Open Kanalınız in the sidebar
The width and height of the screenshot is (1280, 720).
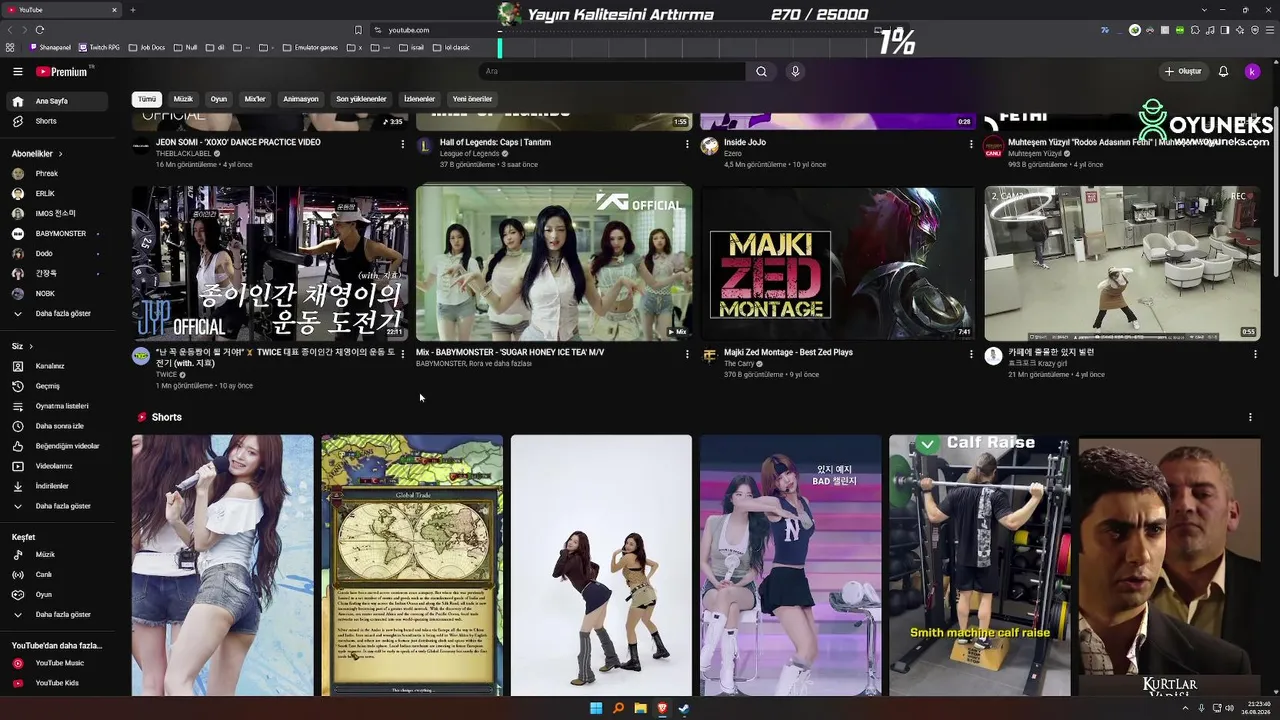[x=59, y=366]
